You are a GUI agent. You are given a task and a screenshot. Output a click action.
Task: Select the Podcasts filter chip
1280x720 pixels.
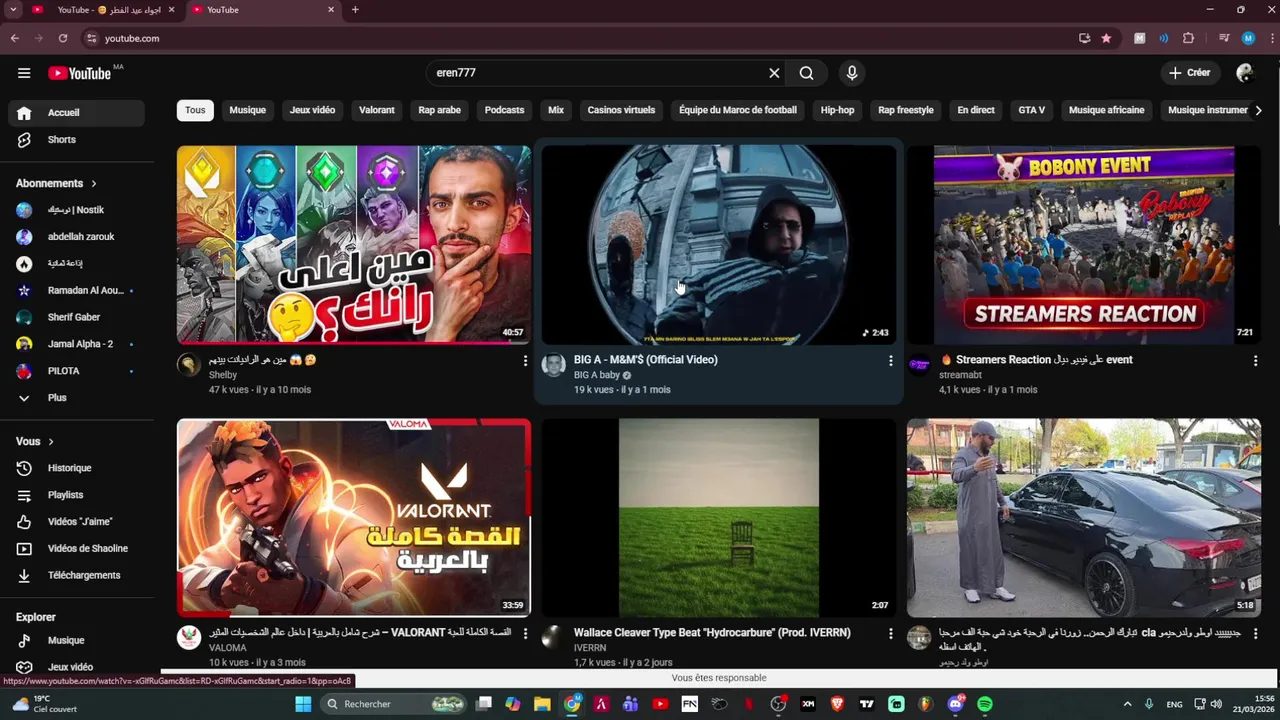tap(504, 110)
